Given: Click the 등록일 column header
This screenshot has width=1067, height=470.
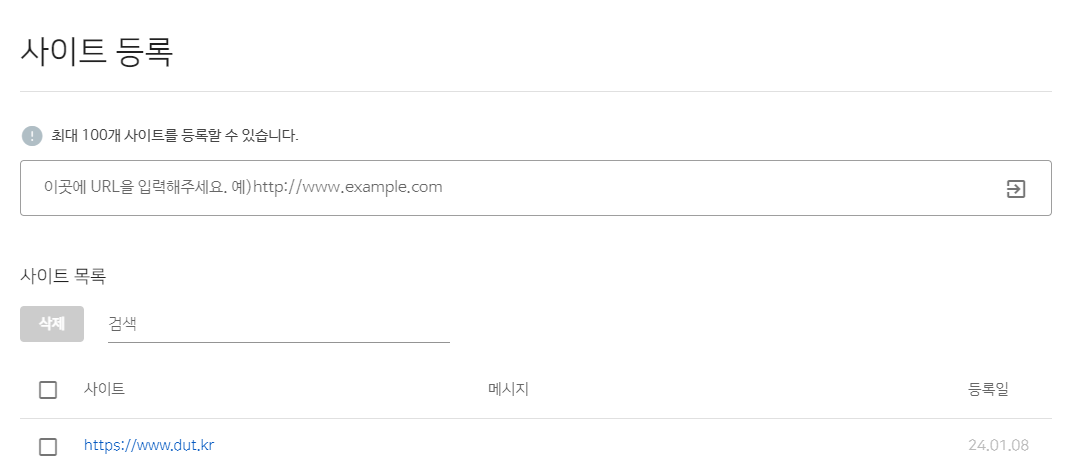Looking at the screenshot, I should pyautogui.click(x=988, y=390).
